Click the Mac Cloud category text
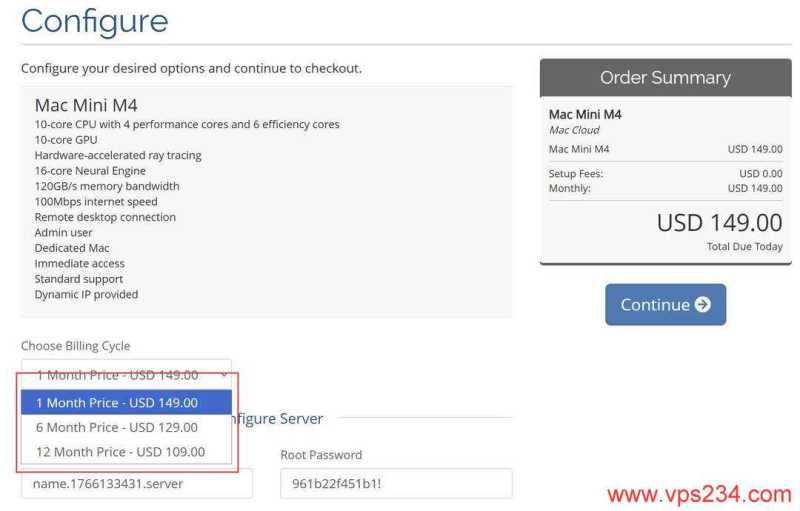Screen dimensions: 800x511 pos(574,130)
